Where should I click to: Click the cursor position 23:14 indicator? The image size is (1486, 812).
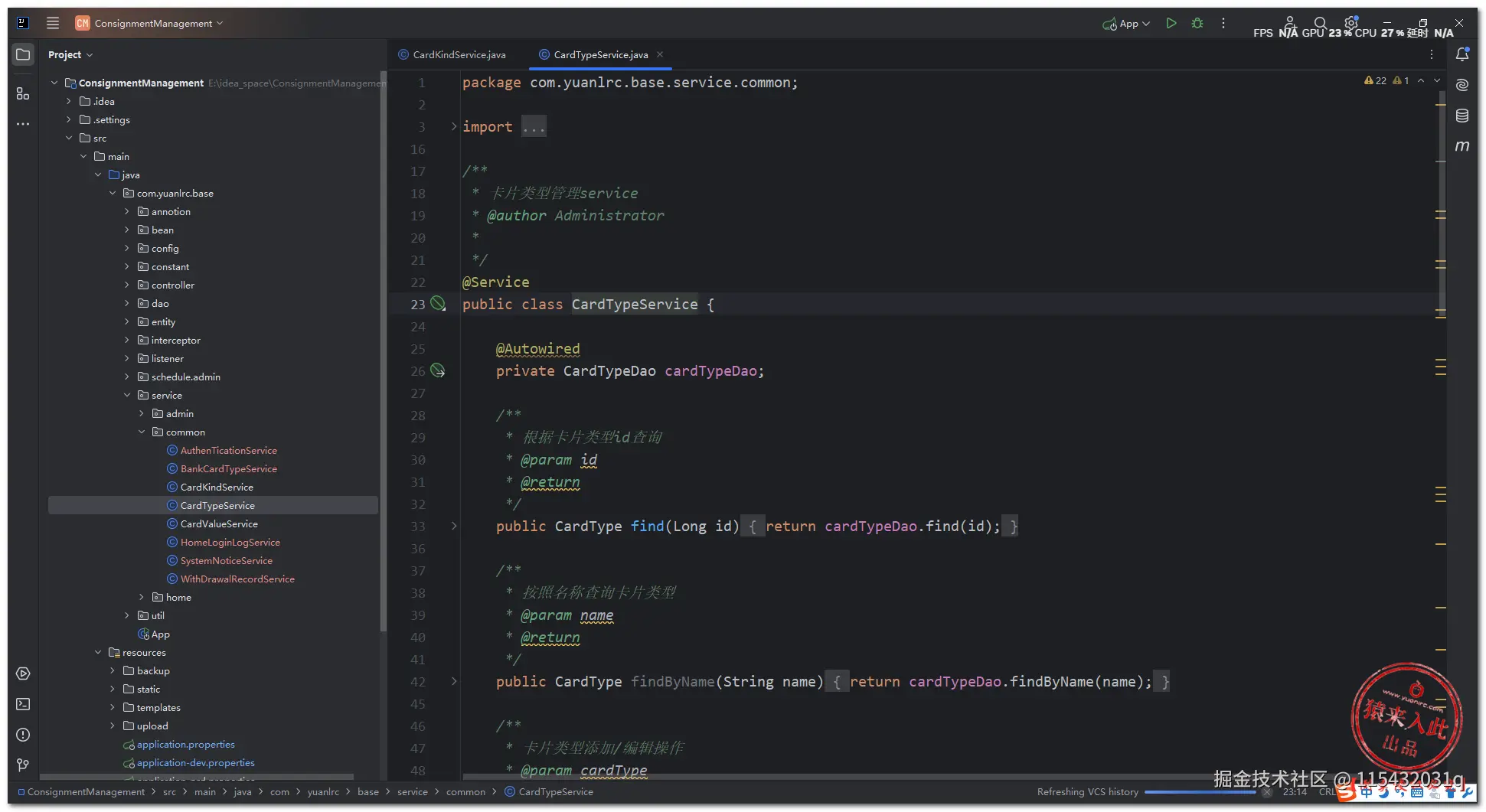point(1295,791)
